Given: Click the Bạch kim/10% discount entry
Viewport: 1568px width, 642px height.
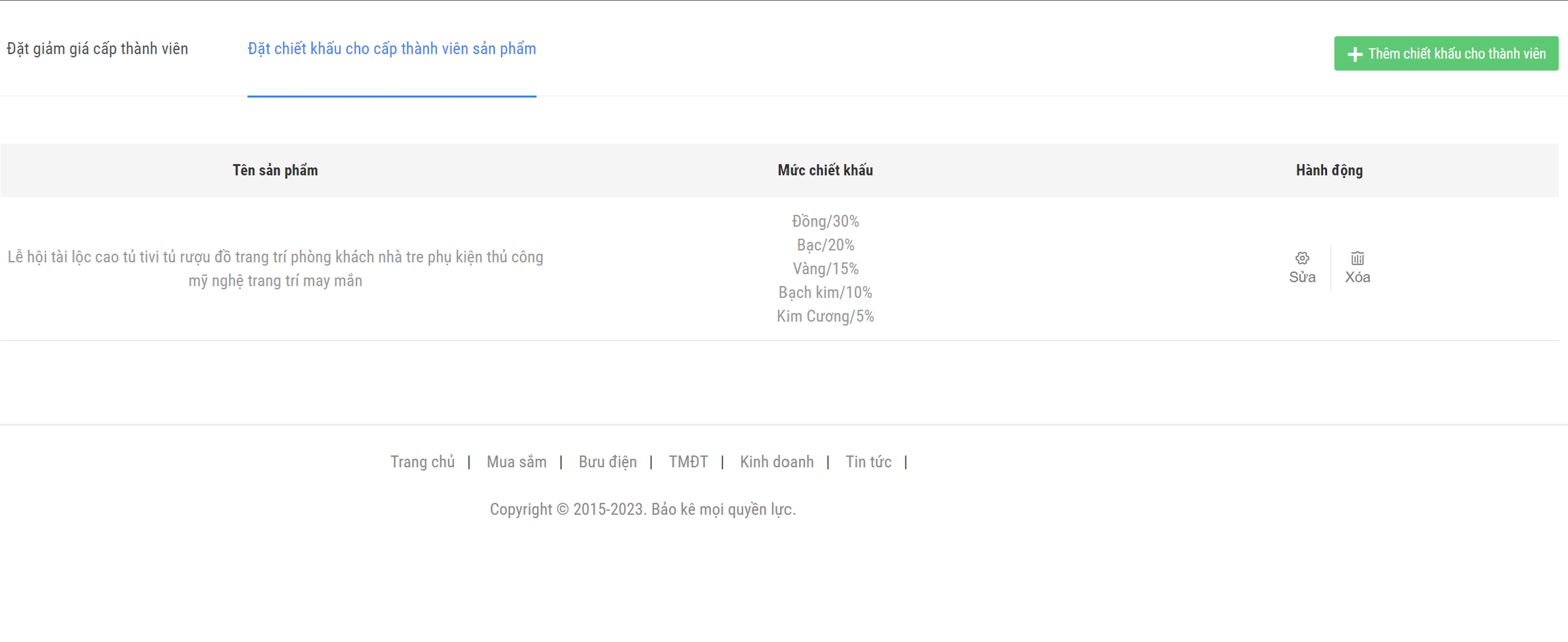Looking at the screenshot, I should coord(825,292).
